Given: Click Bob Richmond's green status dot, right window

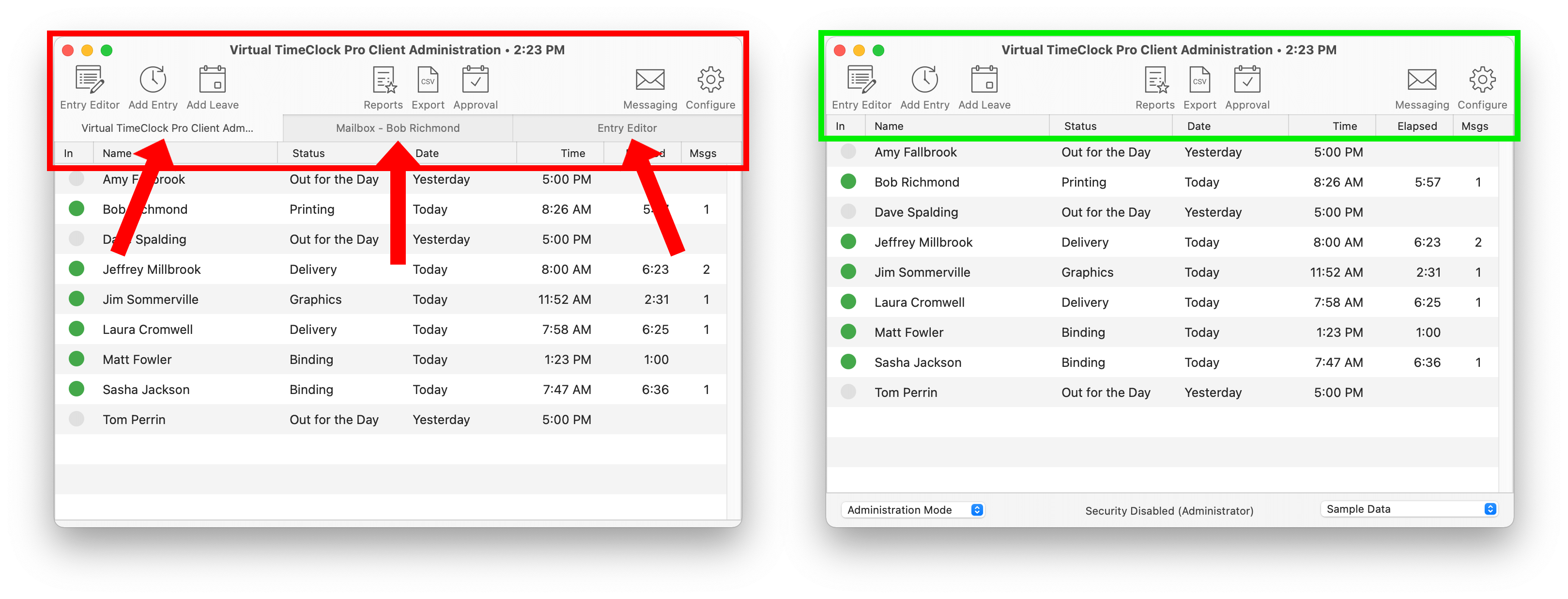Looking at the screenshot, I should click(x=848, y=181).
